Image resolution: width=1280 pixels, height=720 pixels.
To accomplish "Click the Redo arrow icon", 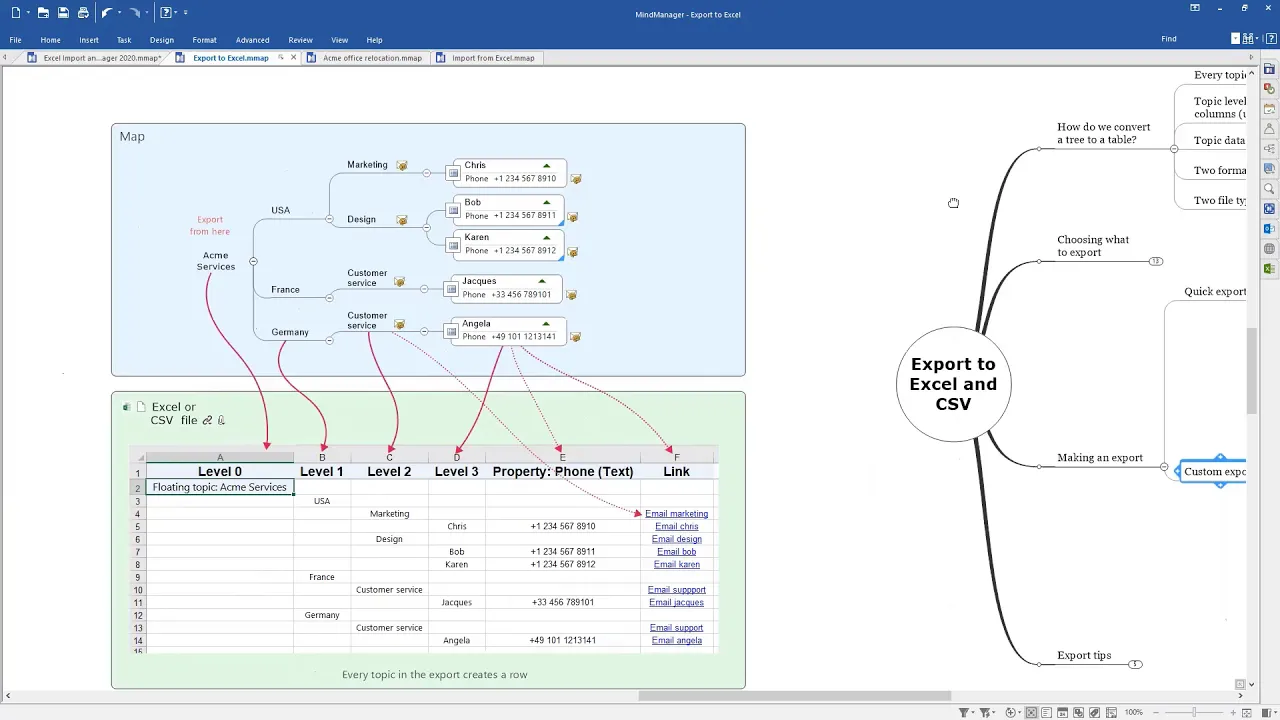I will tap(135, 12).
